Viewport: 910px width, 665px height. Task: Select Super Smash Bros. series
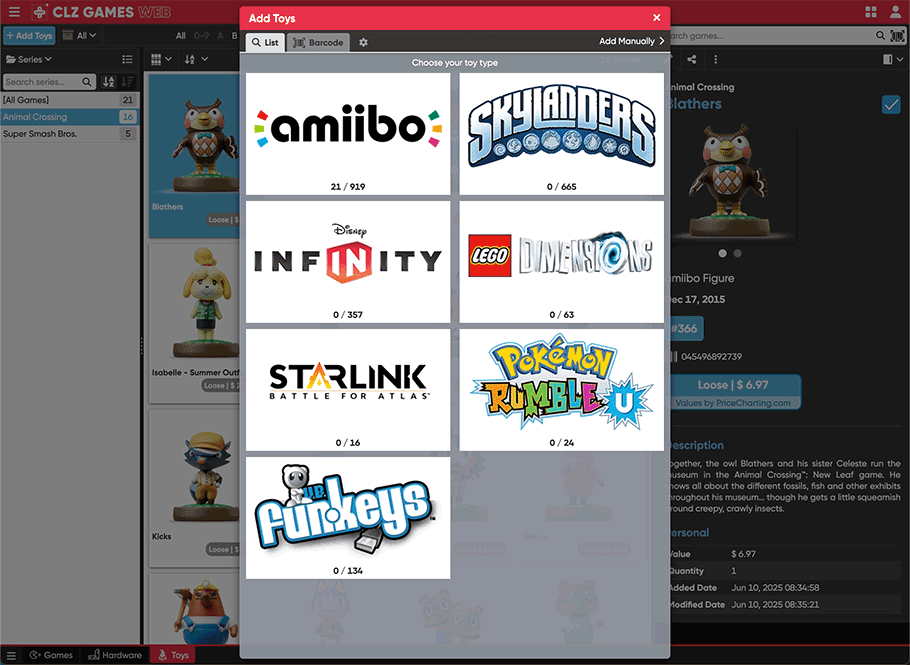pos(70,133)
